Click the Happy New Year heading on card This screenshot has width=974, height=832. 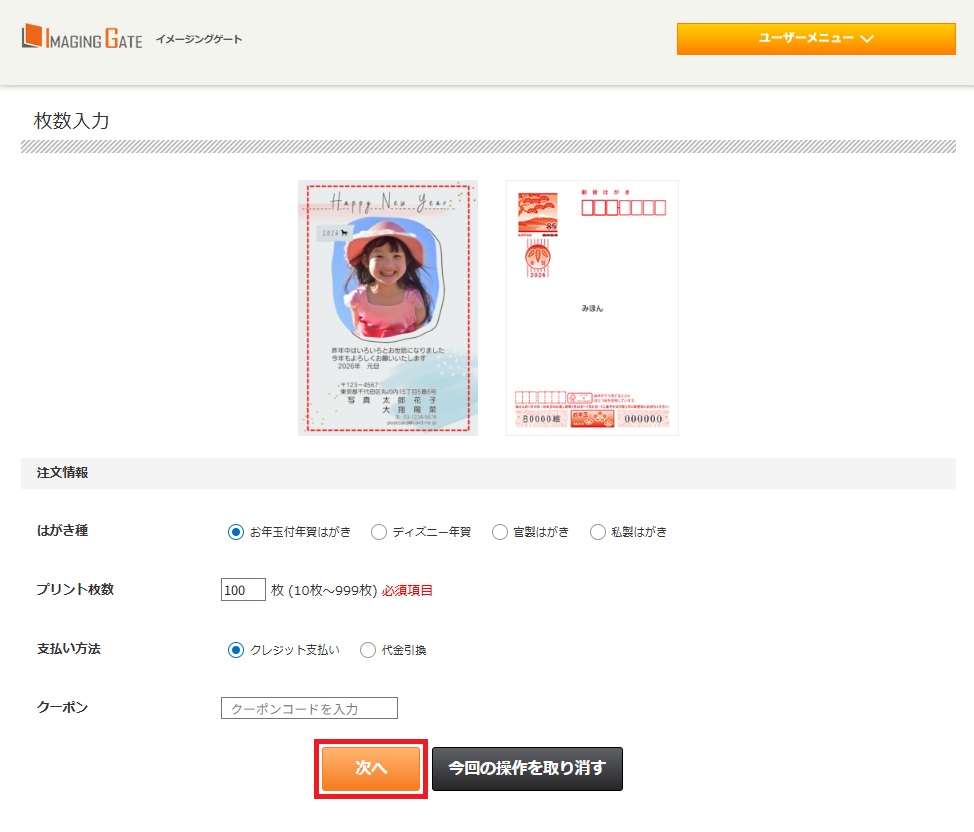point(389,202)
